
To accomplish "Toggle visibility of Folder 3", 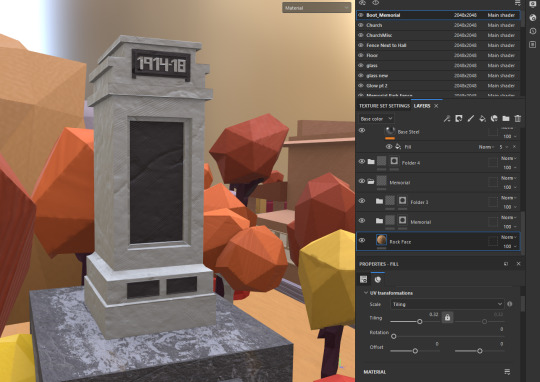I will tap(362, 201).
